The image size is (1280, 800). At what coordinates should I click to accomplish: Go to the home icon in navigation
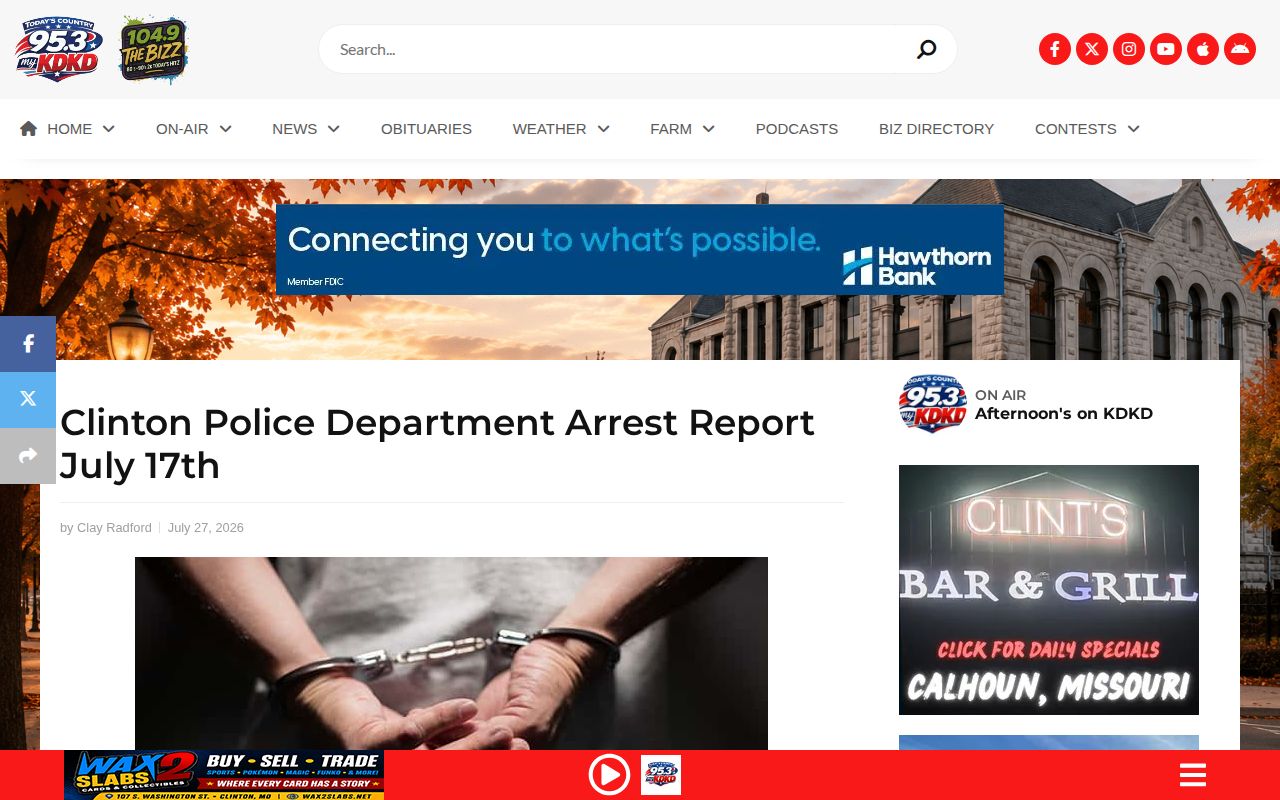[x=29, y=128]
